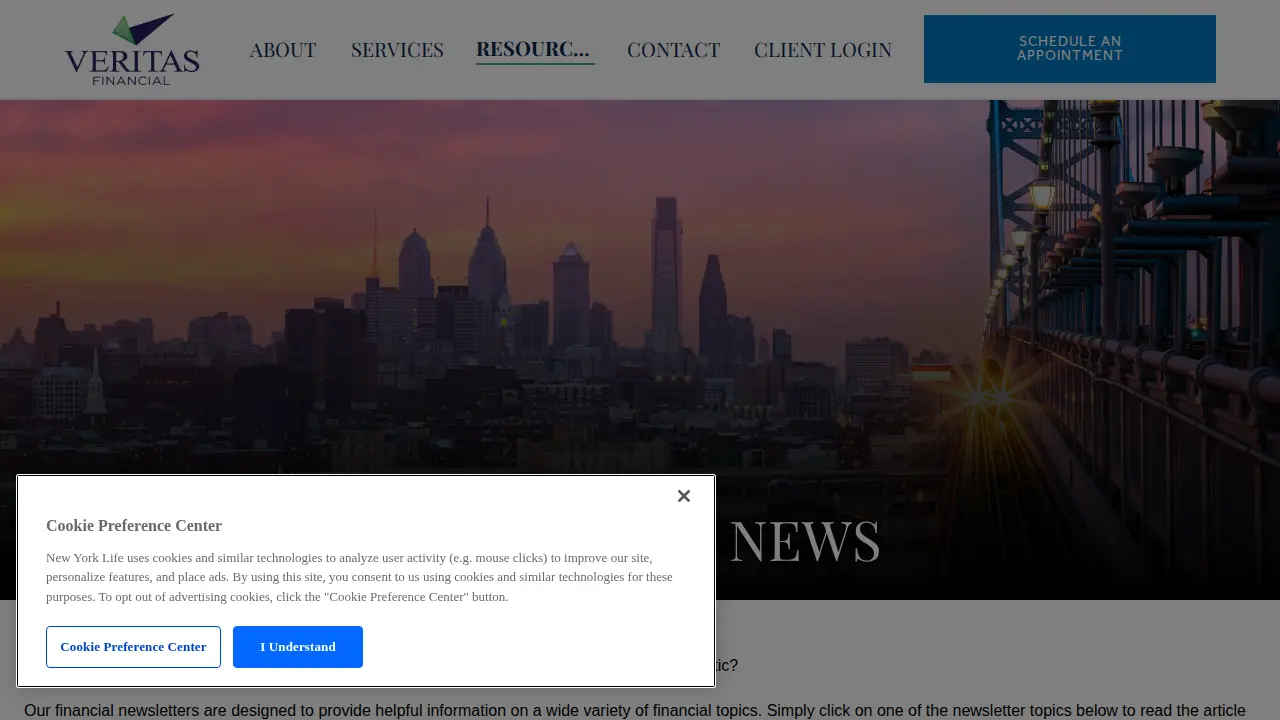
Task: Open the Services menu
Action: tap(397, 49)
